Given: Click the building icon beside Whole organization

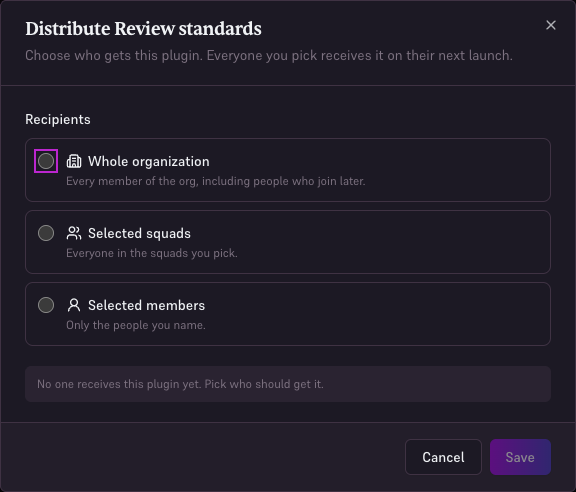Looking at the screenshot, I should [x=74, y=161].
